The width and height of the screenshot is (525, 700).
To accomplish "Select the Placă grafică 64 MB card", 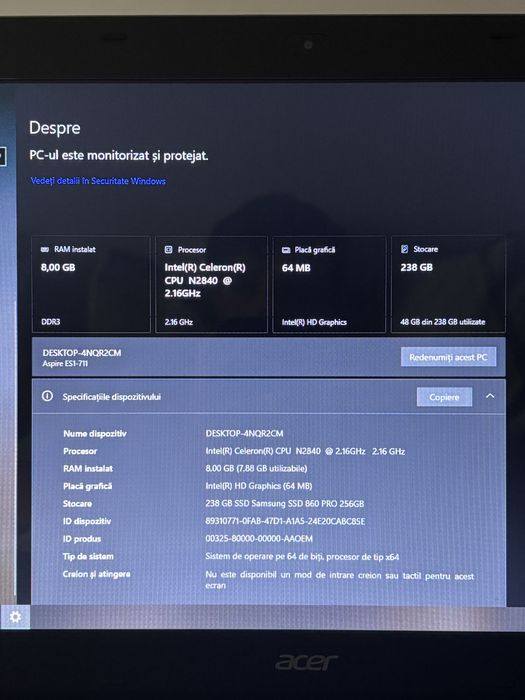I will click(x=329, y=285).
